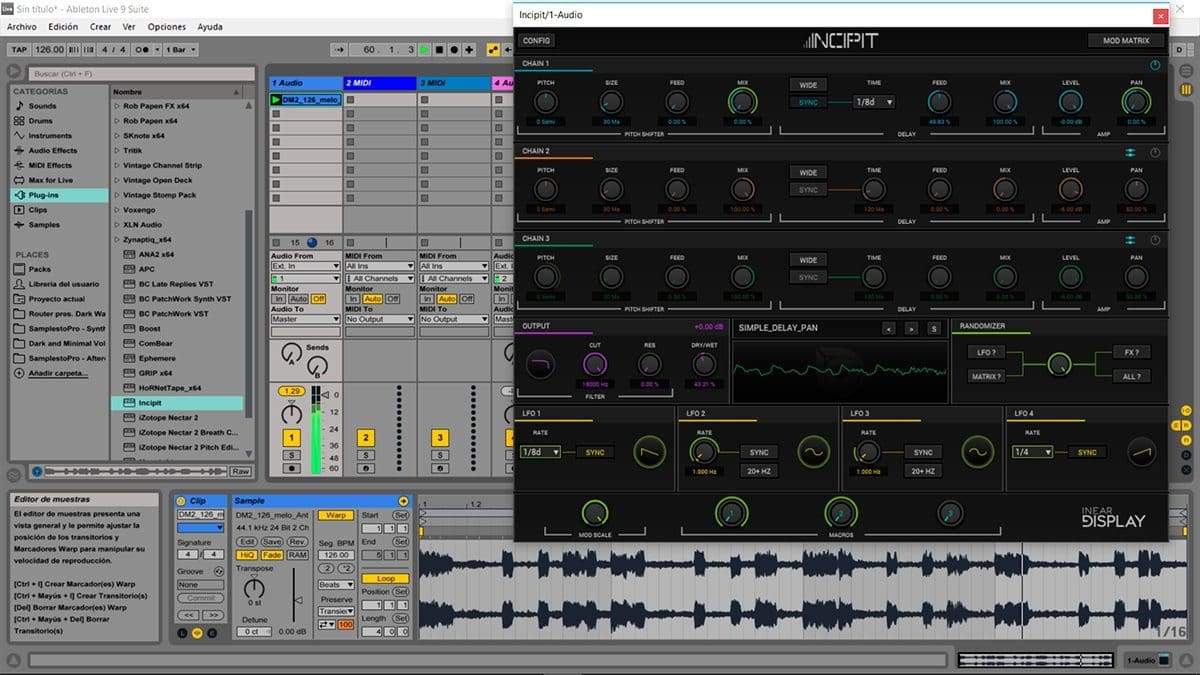Open the warp mode Beats dropdown

tap(336, 584)
